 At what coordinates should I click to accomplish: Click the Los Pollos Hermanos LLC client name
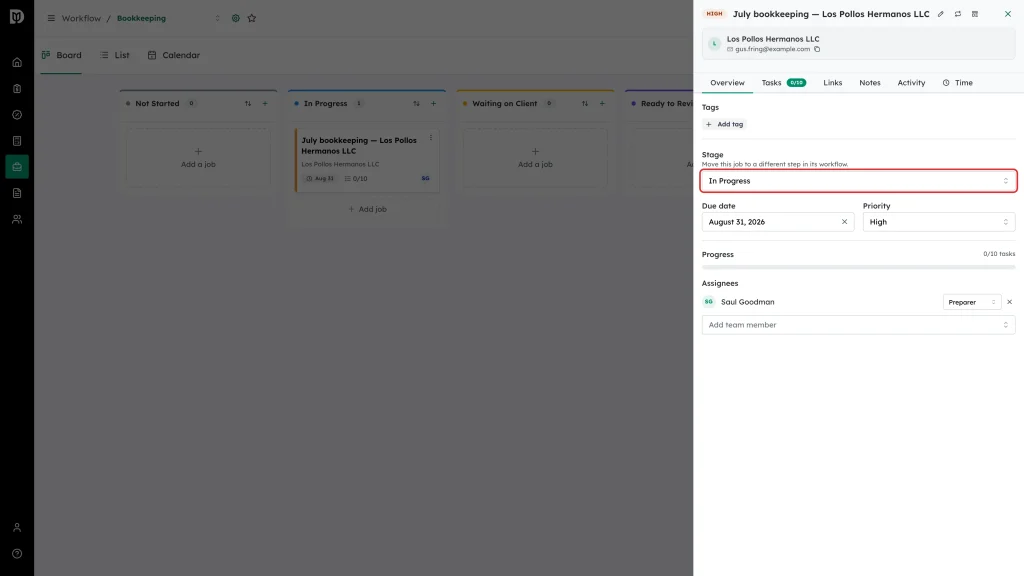coord(773,39)
